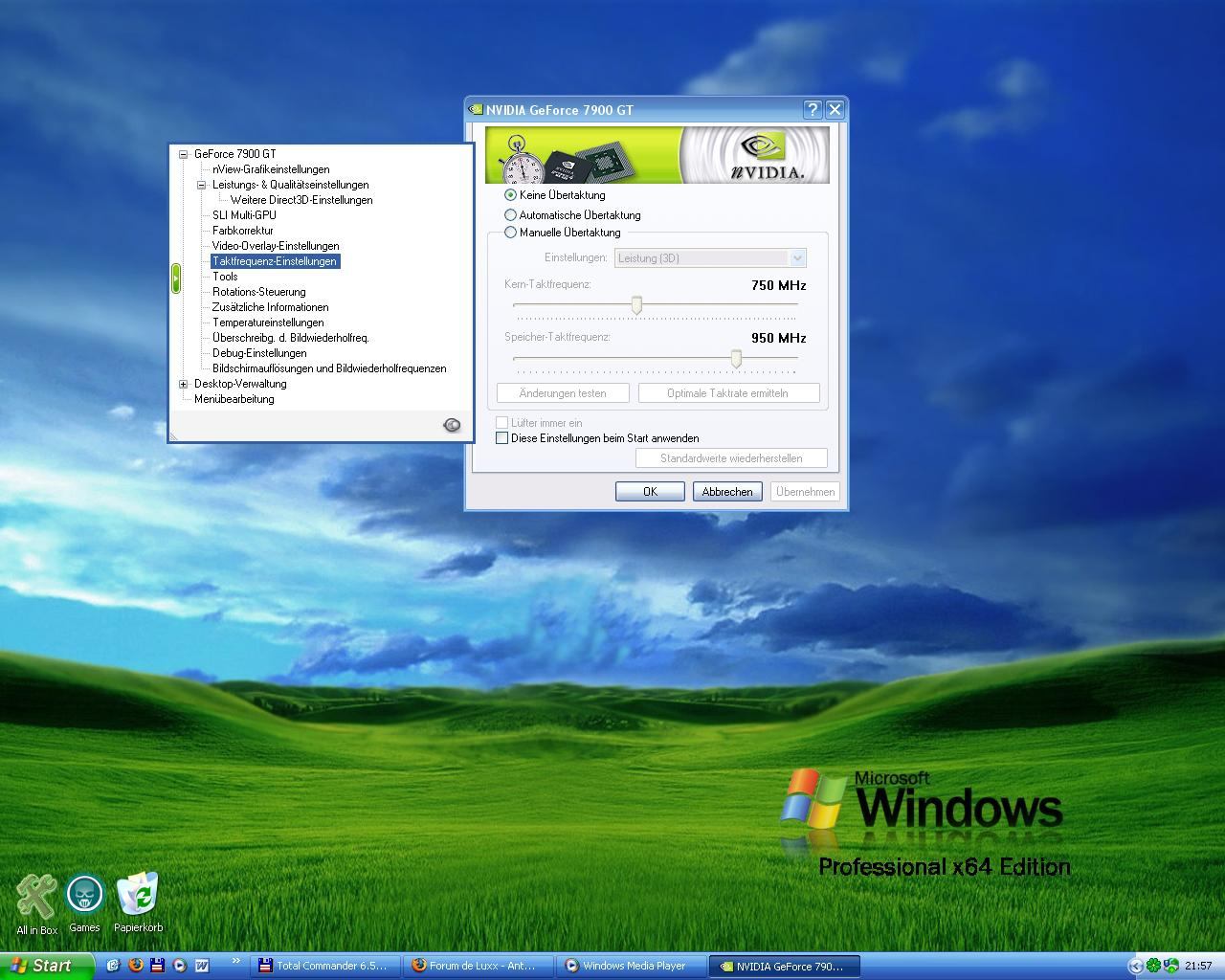1225x980 pixels.
Task: Launch Total Commander from quick launch bar
Action: tap(158, 966)
